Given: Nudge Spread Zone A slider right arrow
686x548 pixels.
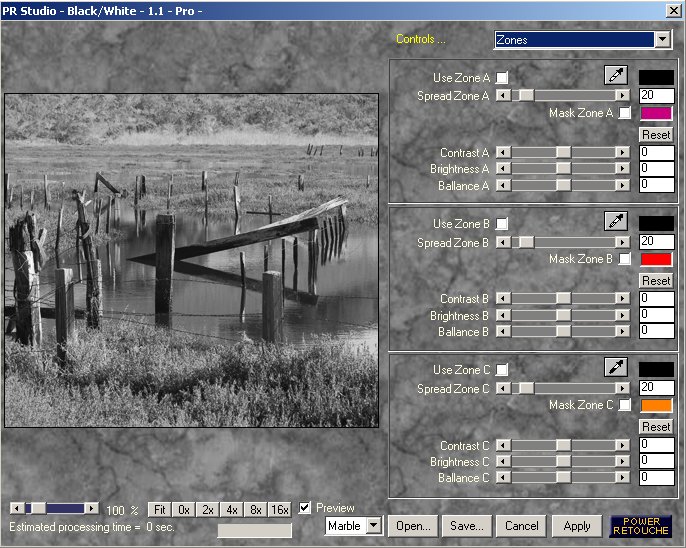Looking at the screenshot, I should [x=622, y=95].
